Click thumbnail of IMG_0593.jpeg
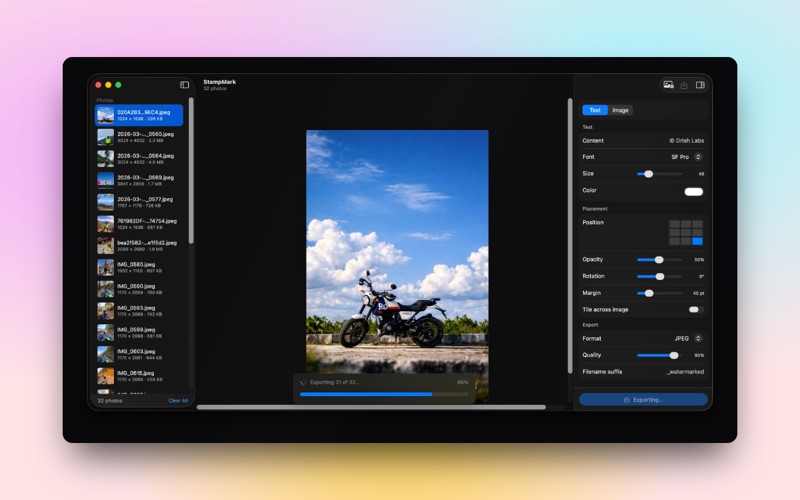 tap(106, 311)
